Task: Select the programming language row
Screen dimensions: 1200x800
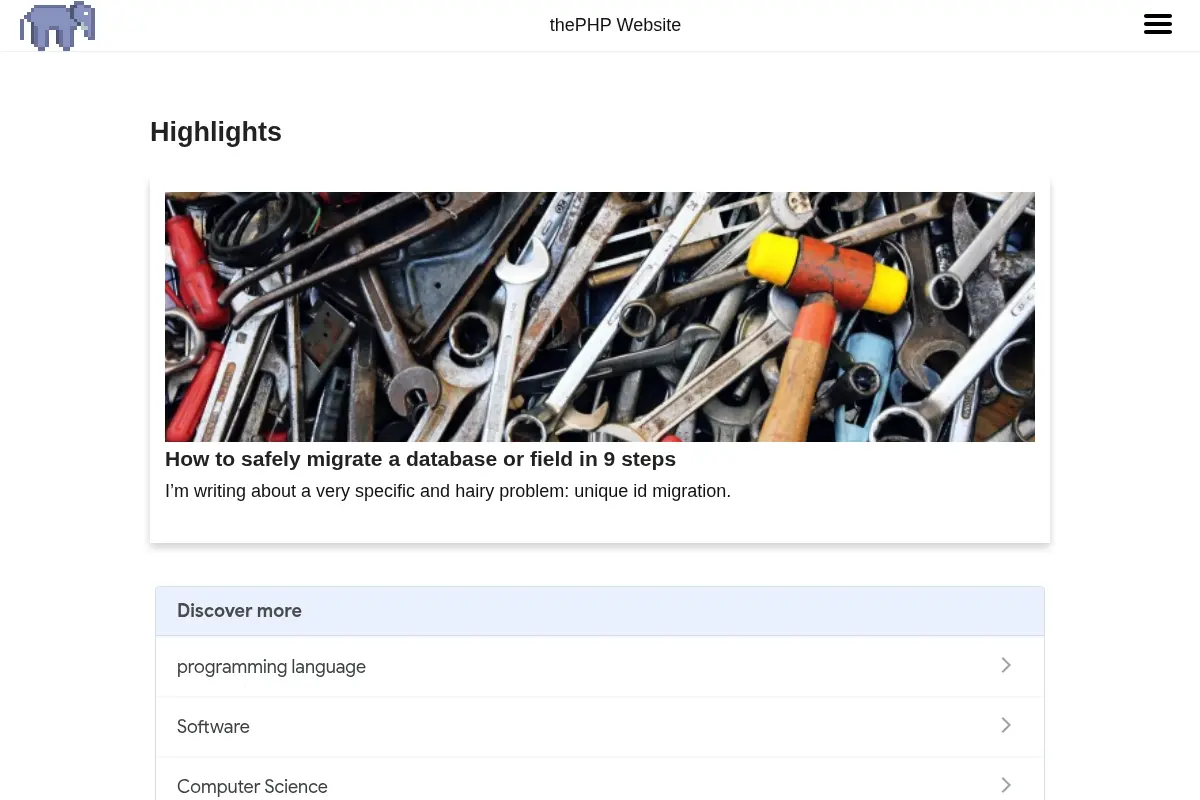Action: (x=600, y=667)
